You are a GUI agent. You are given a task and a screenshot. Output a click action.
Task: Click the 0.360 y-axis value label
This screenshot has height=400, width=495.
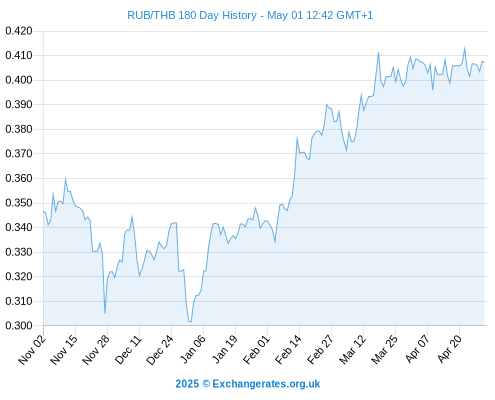[x=19, y=178]
